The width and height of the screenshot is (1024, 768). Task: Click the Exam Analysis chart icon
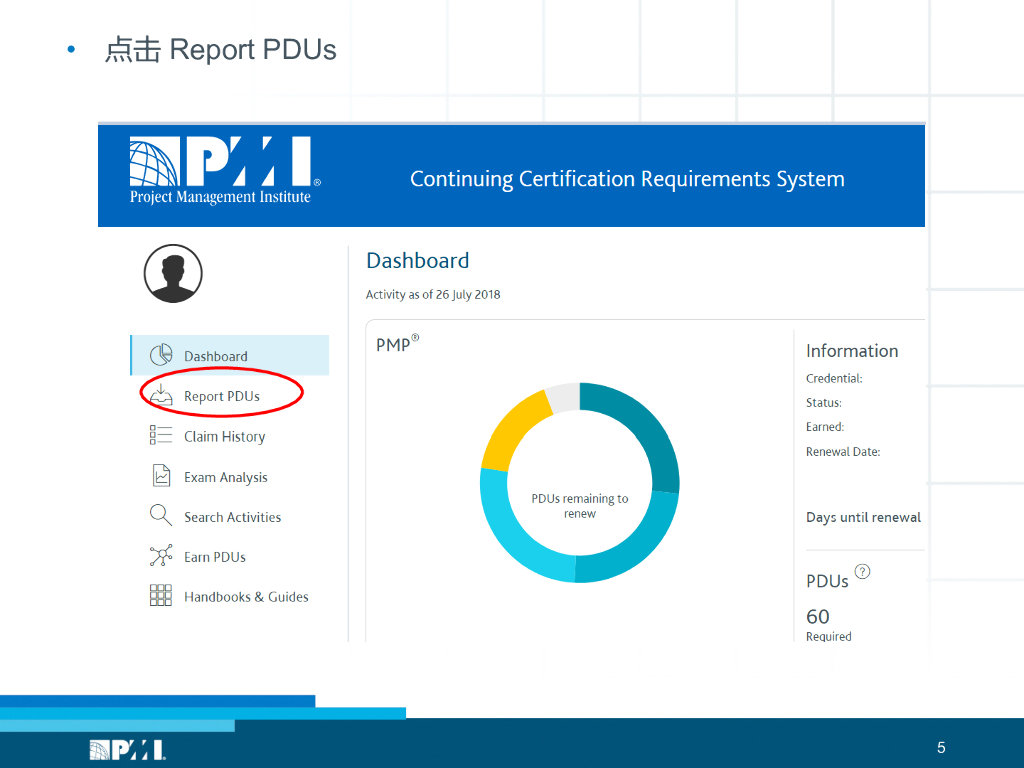pos(161,476)
